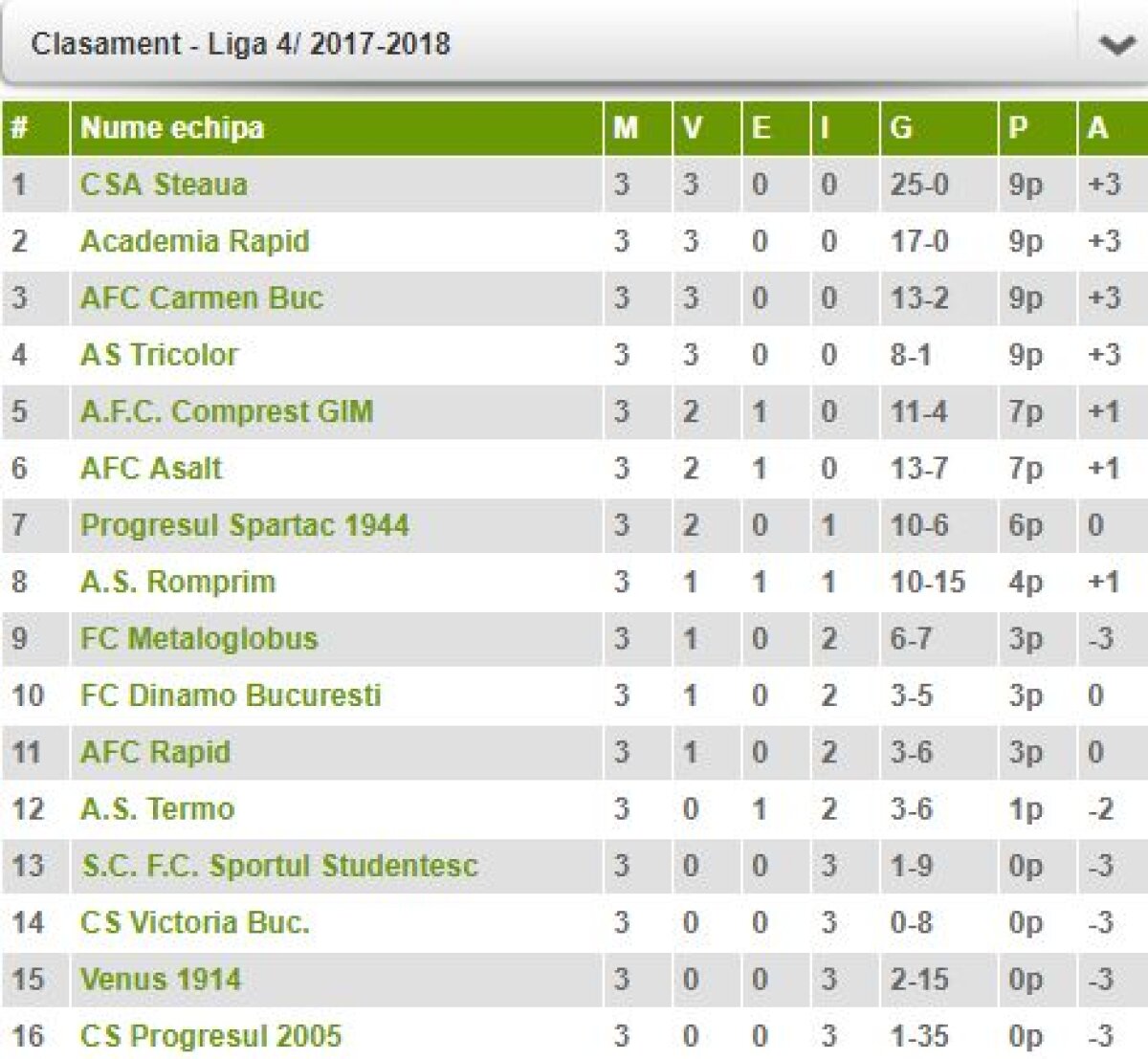Select the A.S. Termo team link
1148x1059 pixels.
pos(158,809)
